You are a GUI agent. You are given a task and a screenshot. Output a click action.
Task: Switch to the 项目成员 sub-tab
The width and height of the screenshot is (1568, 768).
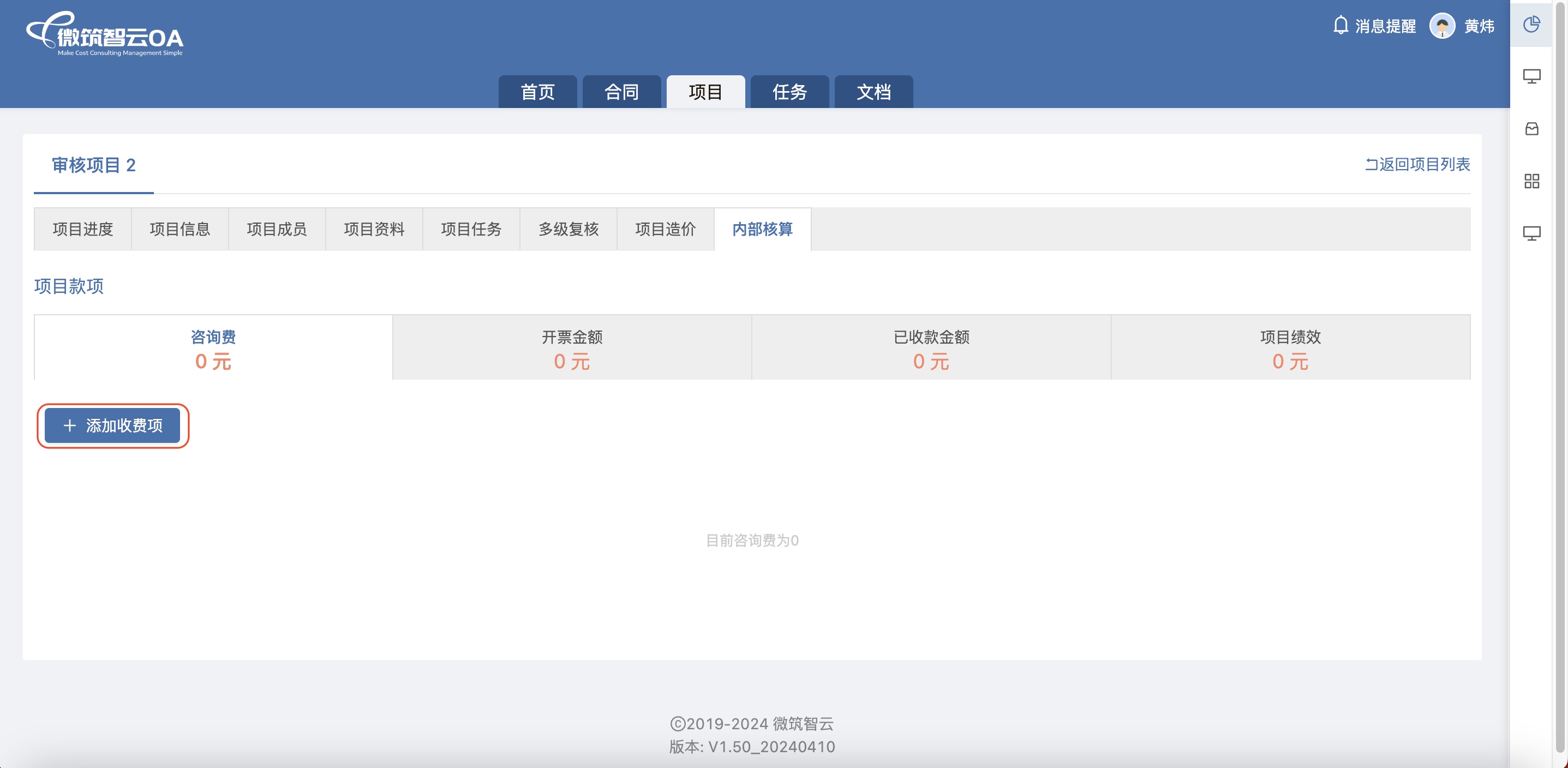(277, 230)
